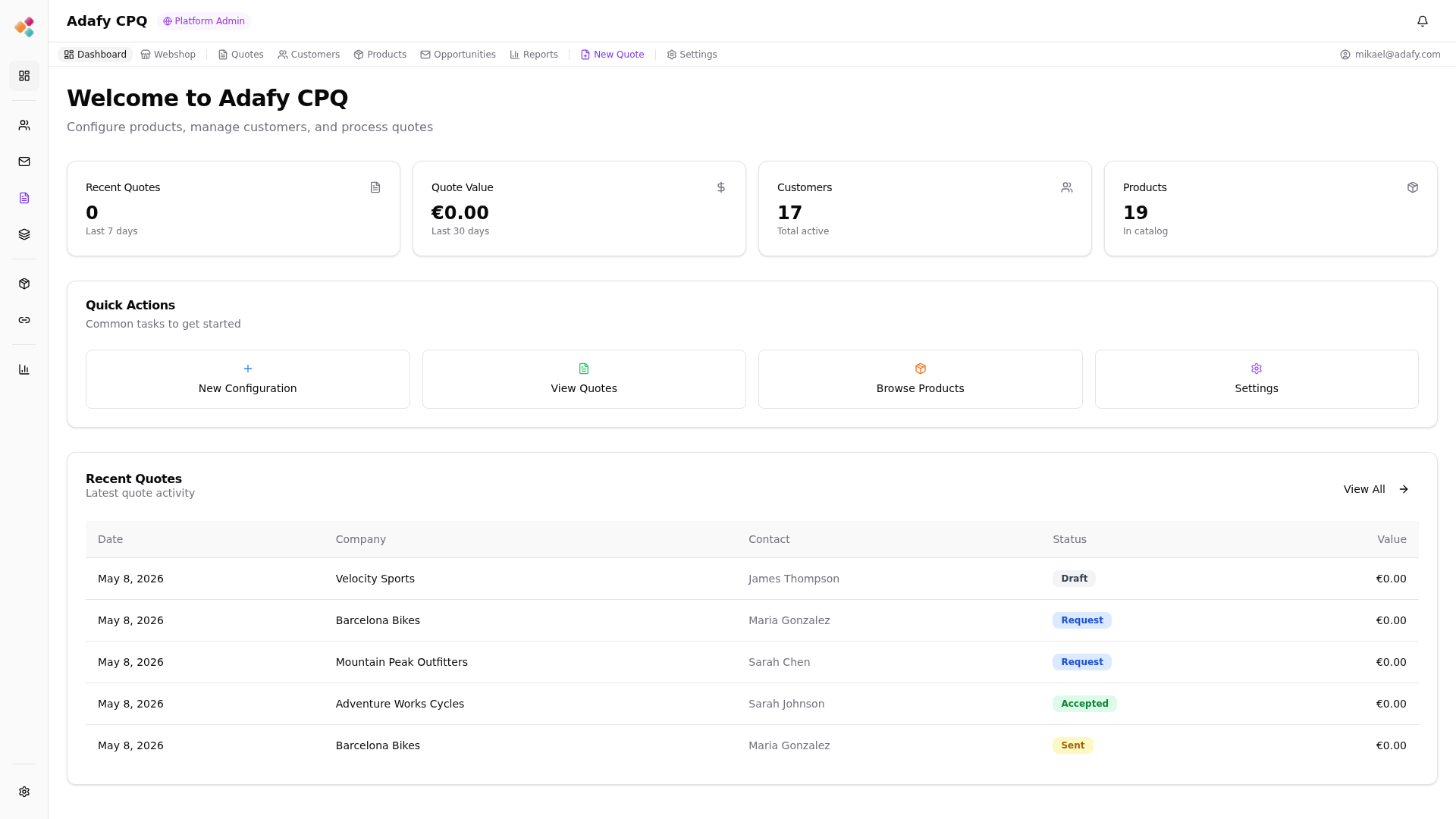Click the New Configuration quick action
1456x819 pixels.
click(248, 379)
